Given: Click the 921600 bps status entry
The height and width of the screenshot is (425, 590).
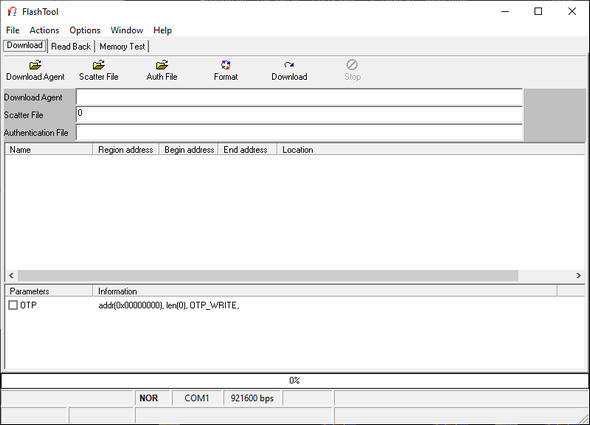Looking at the screenshot, I should coord(252,398).
